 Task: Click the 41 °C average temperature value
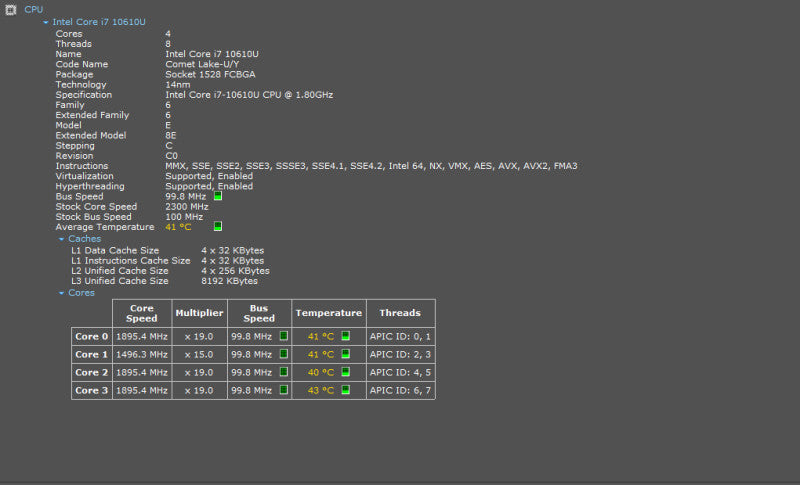tap(178, 227)
